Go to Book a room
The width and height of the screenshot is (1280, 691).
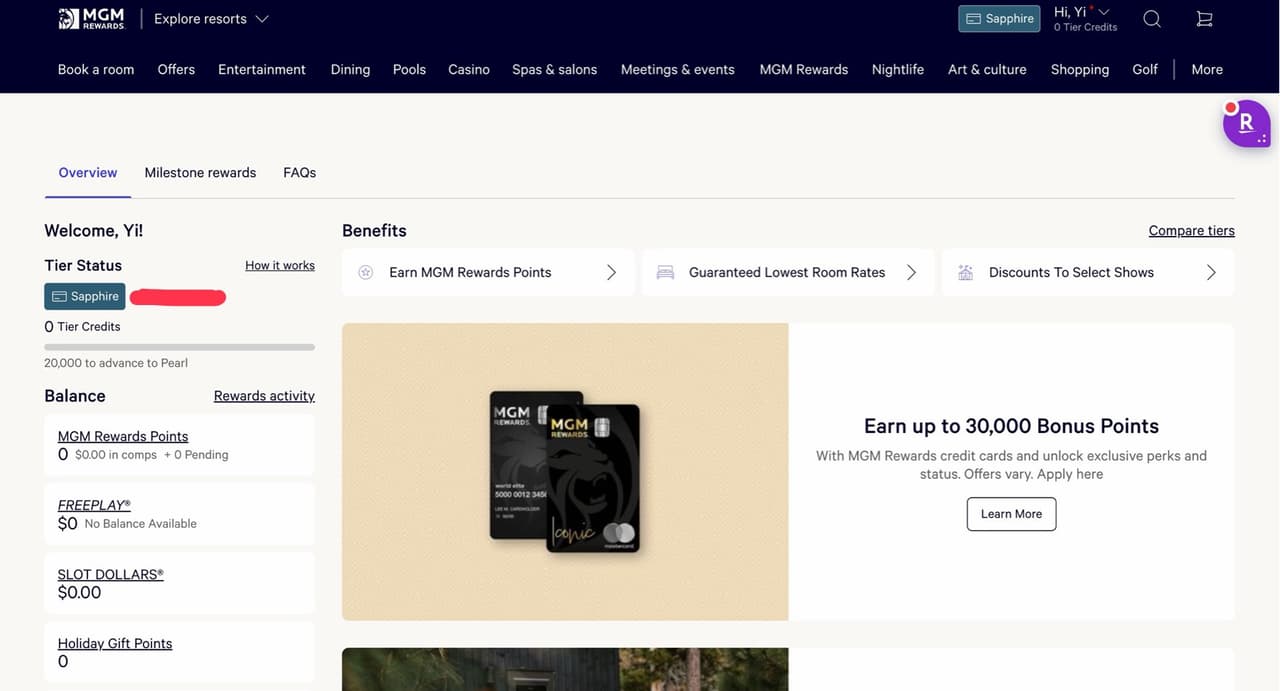(96, 69)
